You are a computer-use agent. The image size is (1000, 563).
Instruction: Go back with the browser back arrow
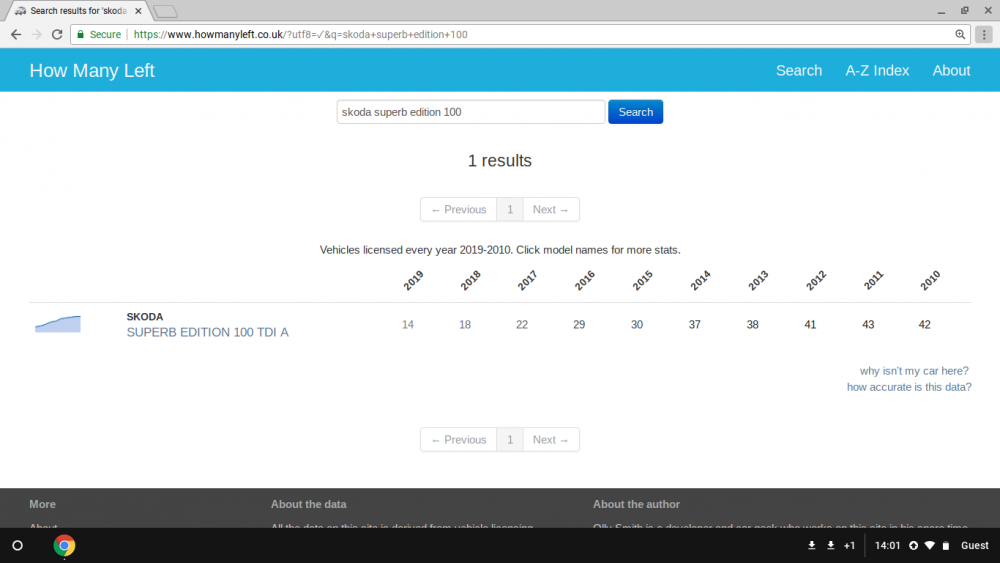(16, 34)
